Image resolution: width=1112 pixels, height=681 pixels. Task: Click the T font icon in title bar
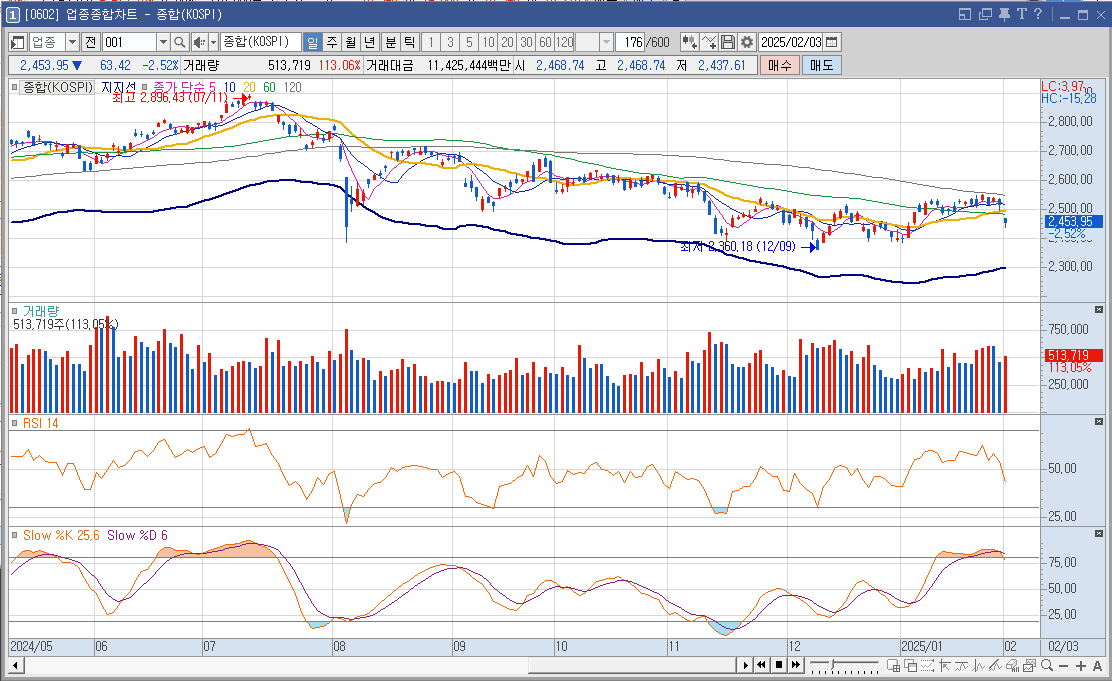1021,14
